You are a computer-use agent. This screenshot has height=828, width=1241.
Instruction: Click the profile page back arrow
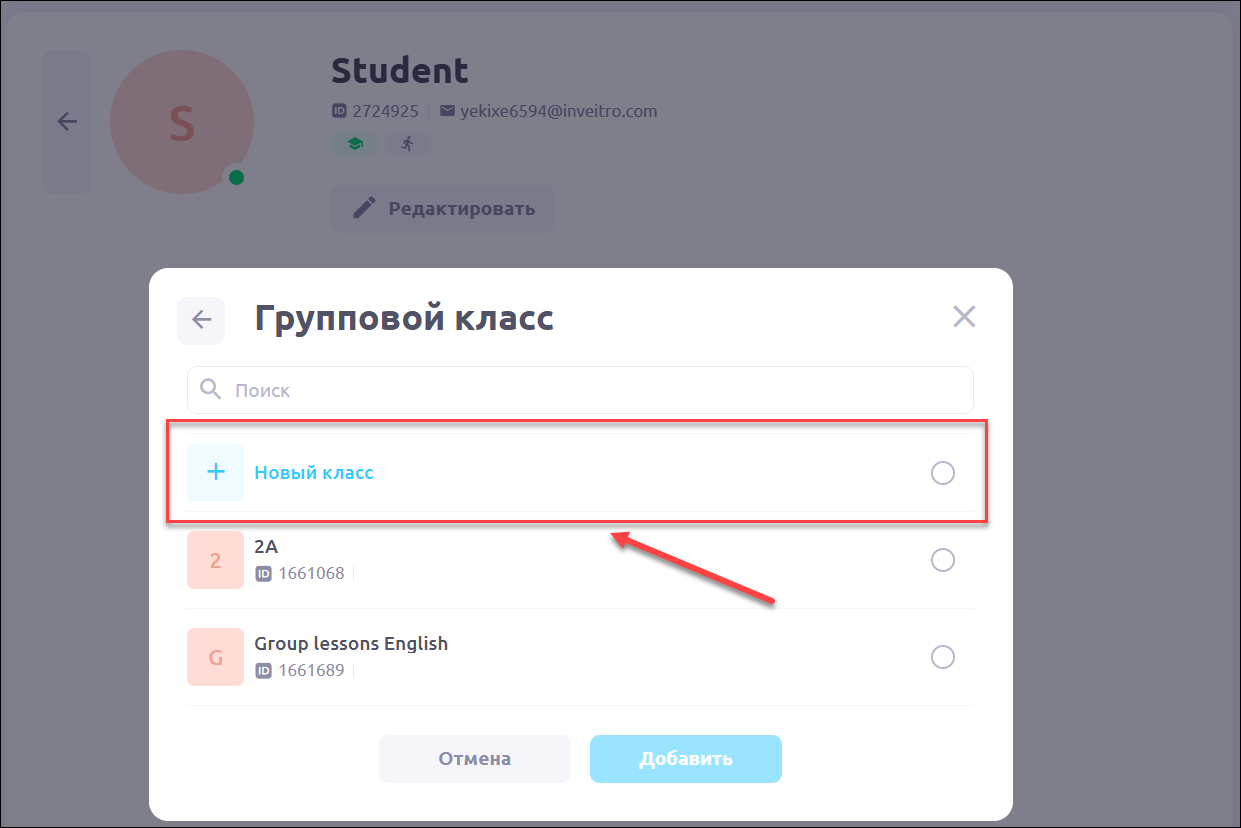[x=67, y=122]
